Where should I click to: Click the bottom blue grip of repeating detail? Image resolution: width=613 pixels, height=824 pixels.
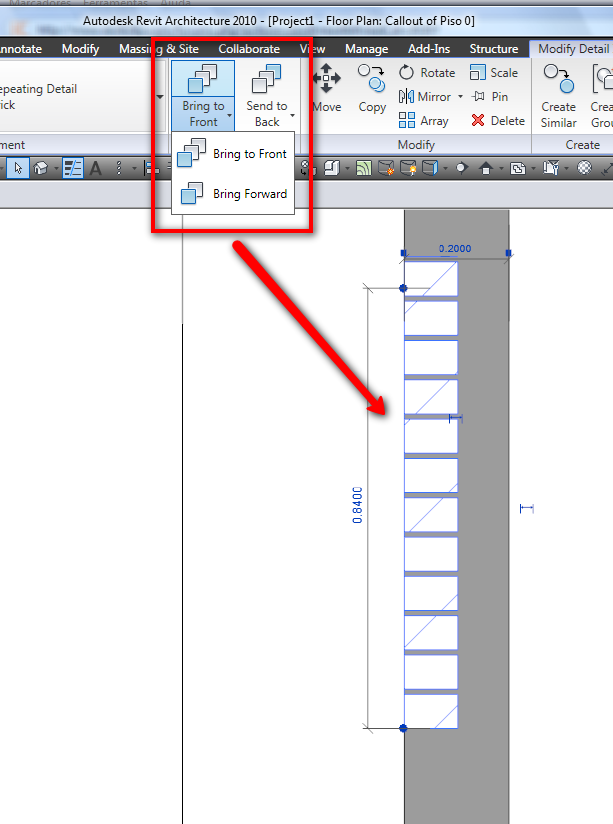pyautogui.click(x=403, y=728)
